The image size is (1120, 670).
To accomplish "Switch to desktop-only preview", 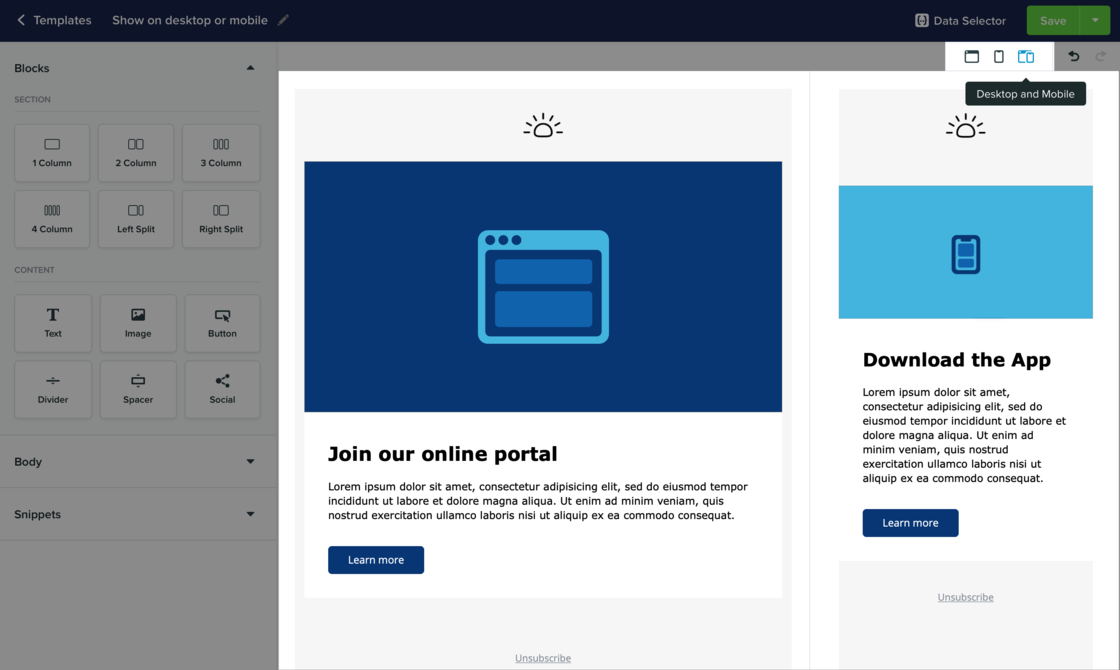I will tap(971, 57).
